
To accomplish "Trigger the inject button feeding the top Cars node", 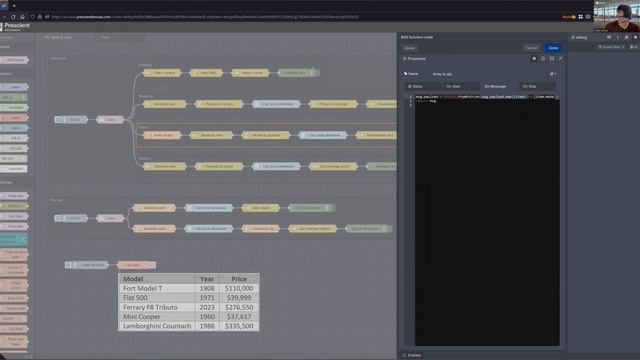I will (x=58, y=120).
